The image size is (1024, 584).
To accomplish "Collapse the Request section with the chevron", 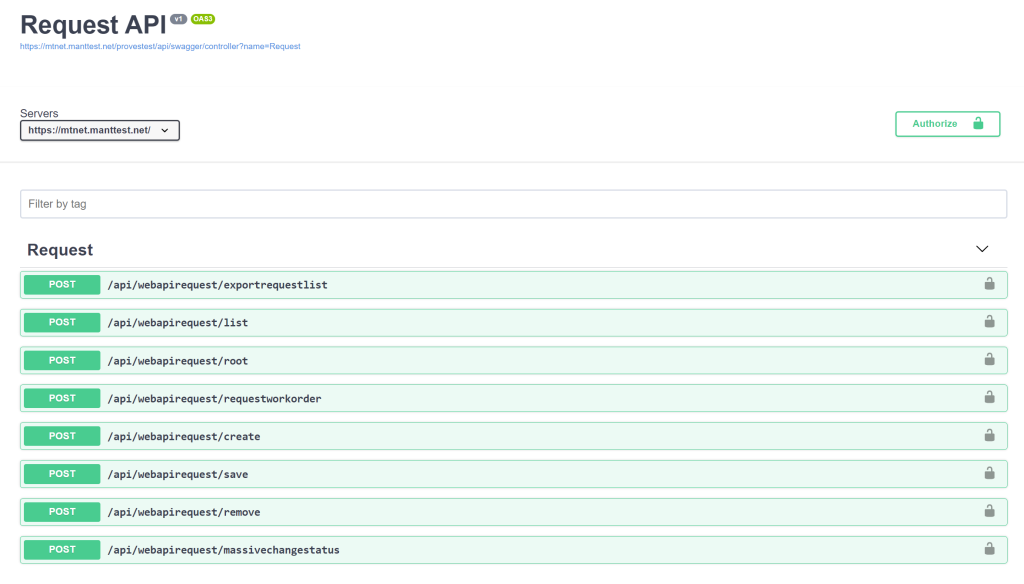I will coord(982,249).
